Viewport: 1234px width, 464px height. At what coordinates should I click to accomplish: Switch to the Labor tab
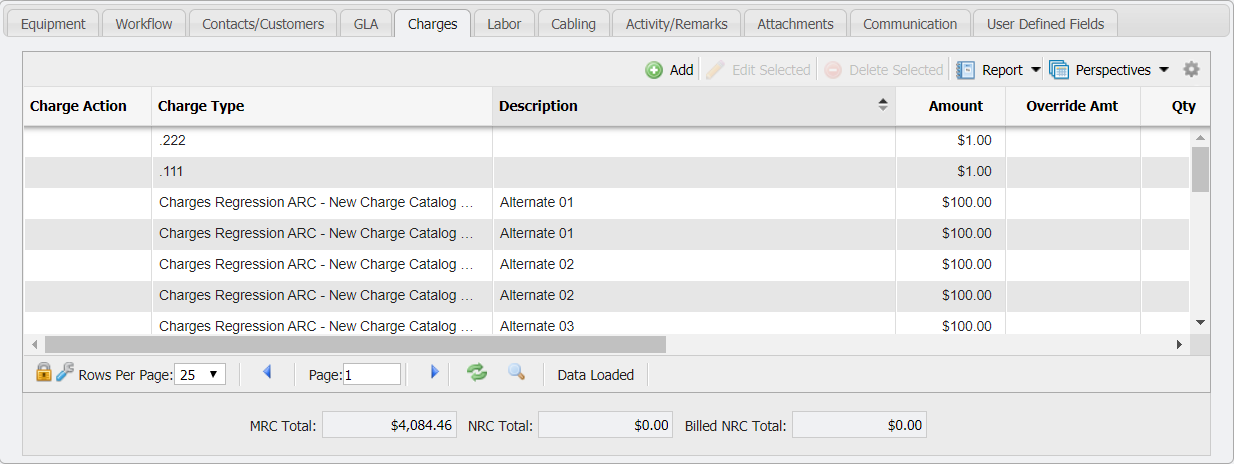[504, 24]
